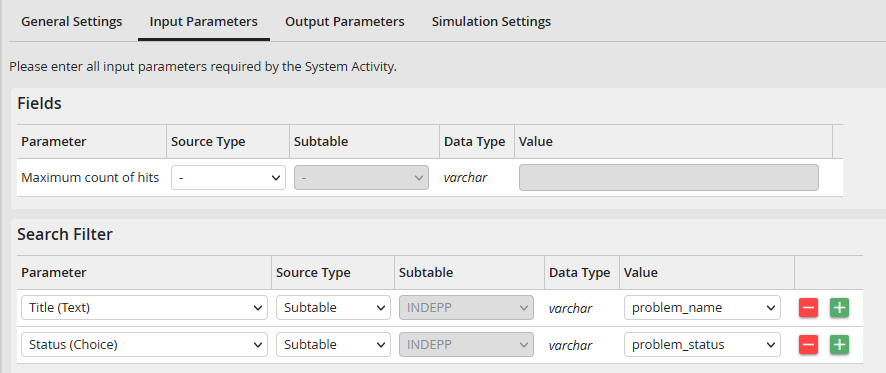The height and width of the screenshot is (373, 886).
Task: Switch to the Output Parameters tab
Action: (345, 21)
